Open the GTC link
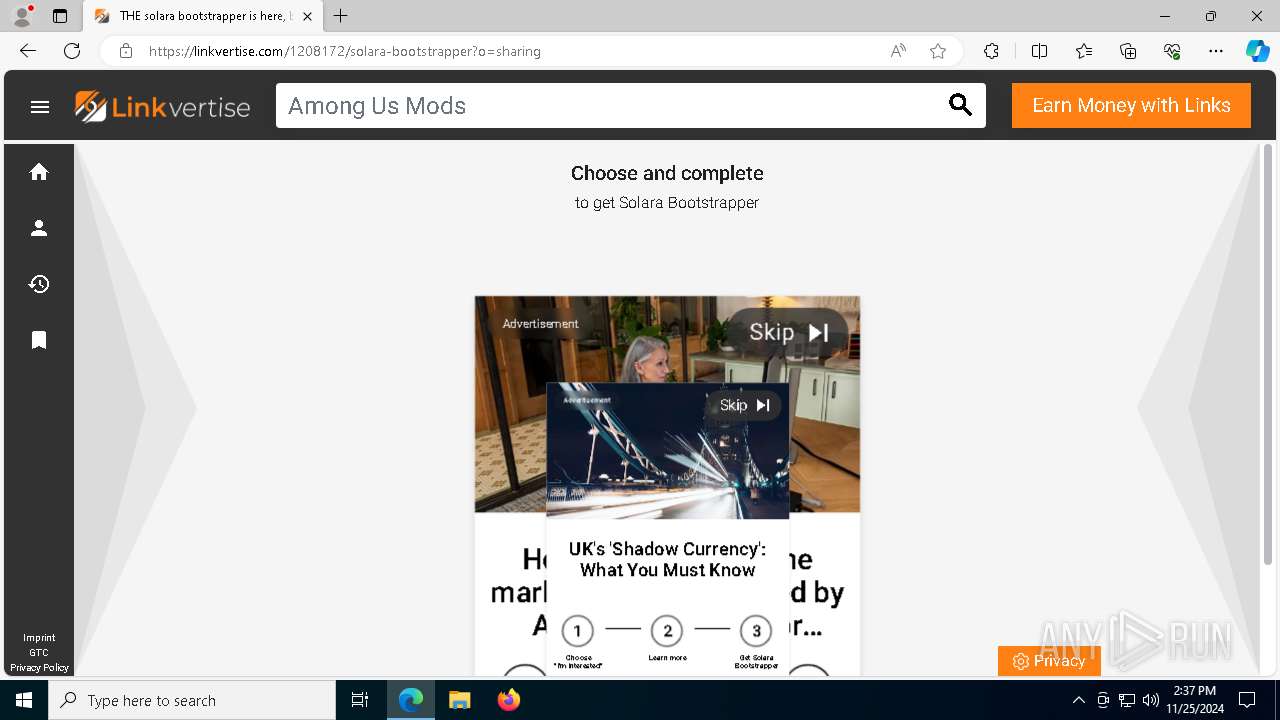Image resolution: width=1280 pixels, height=720 pixels. [39, 653]
